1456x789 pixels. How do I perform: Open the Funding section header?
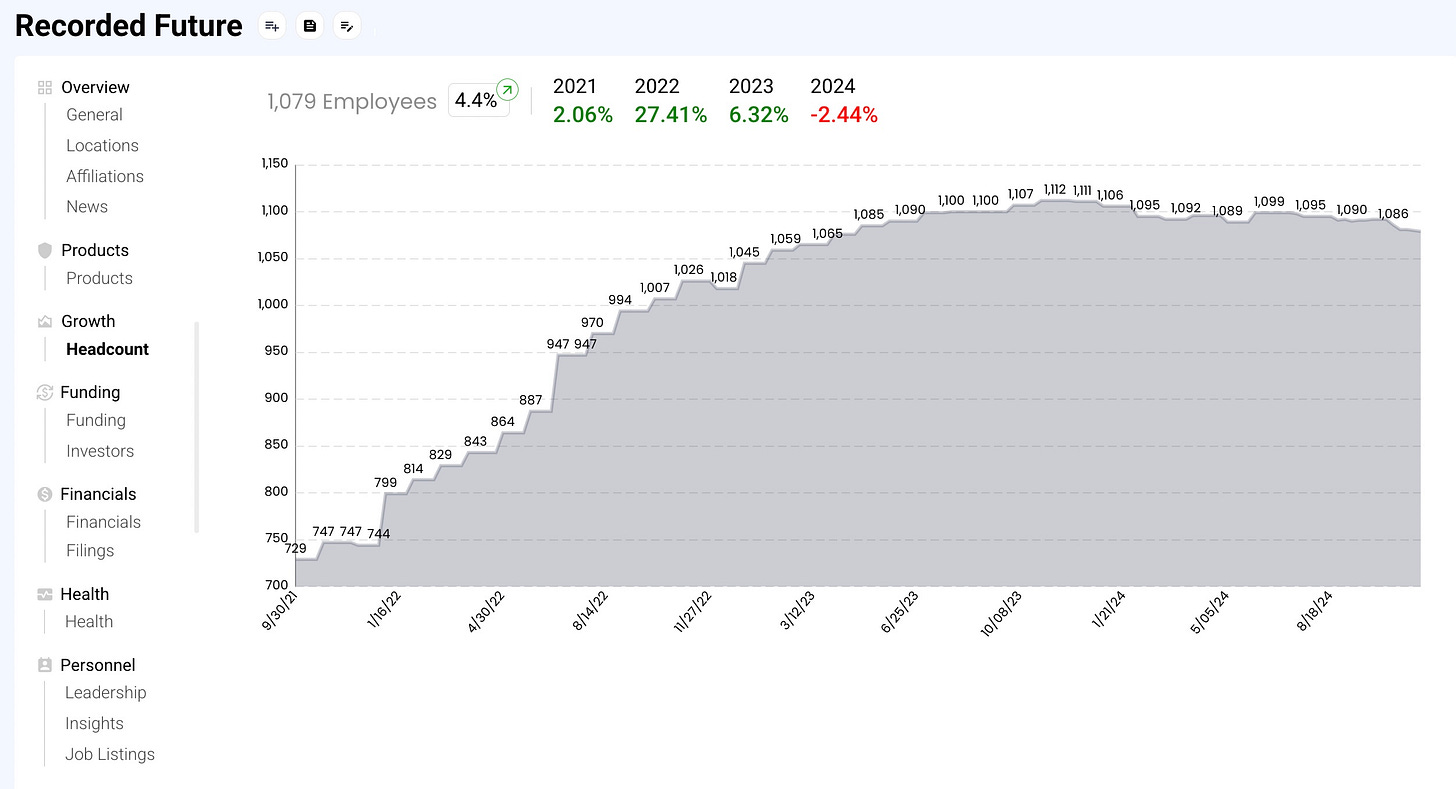click(90, 392)
